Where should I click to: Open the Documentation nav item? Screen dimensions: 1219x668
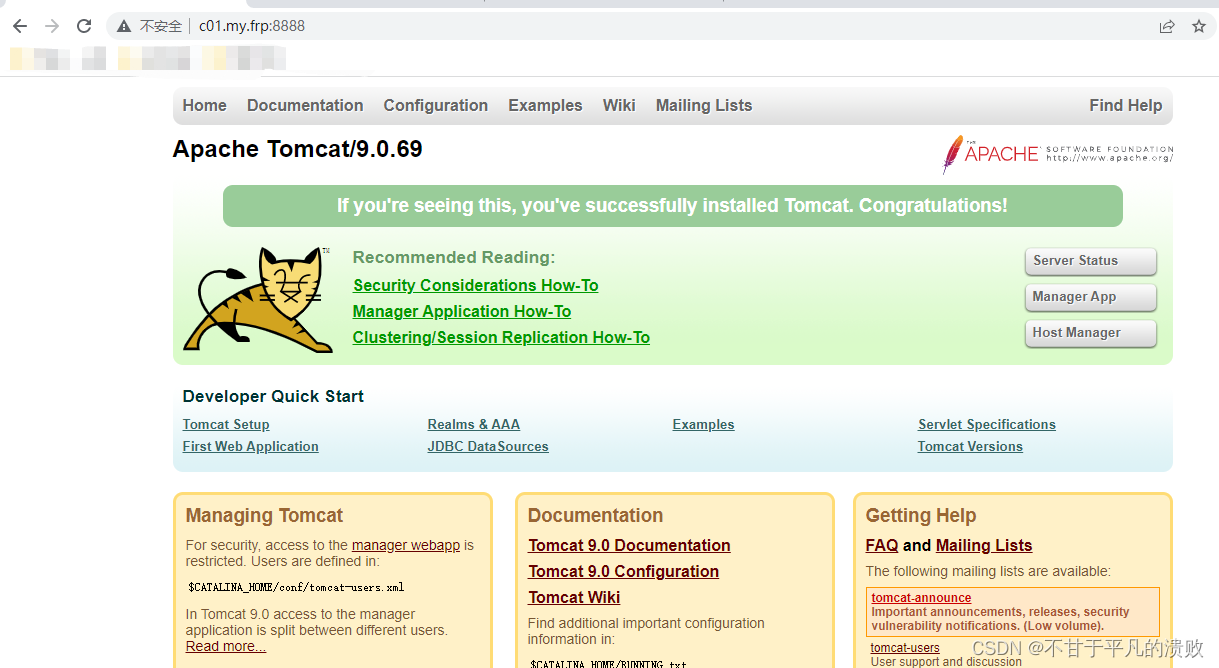(305, 105)
